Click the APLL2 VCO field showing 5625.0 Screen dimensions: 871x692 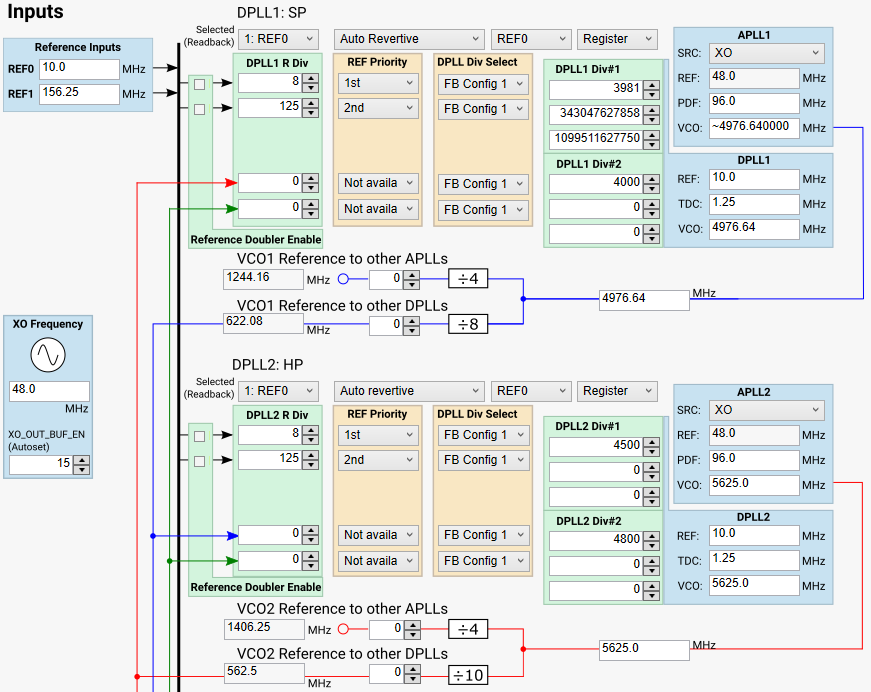[754, 484]
